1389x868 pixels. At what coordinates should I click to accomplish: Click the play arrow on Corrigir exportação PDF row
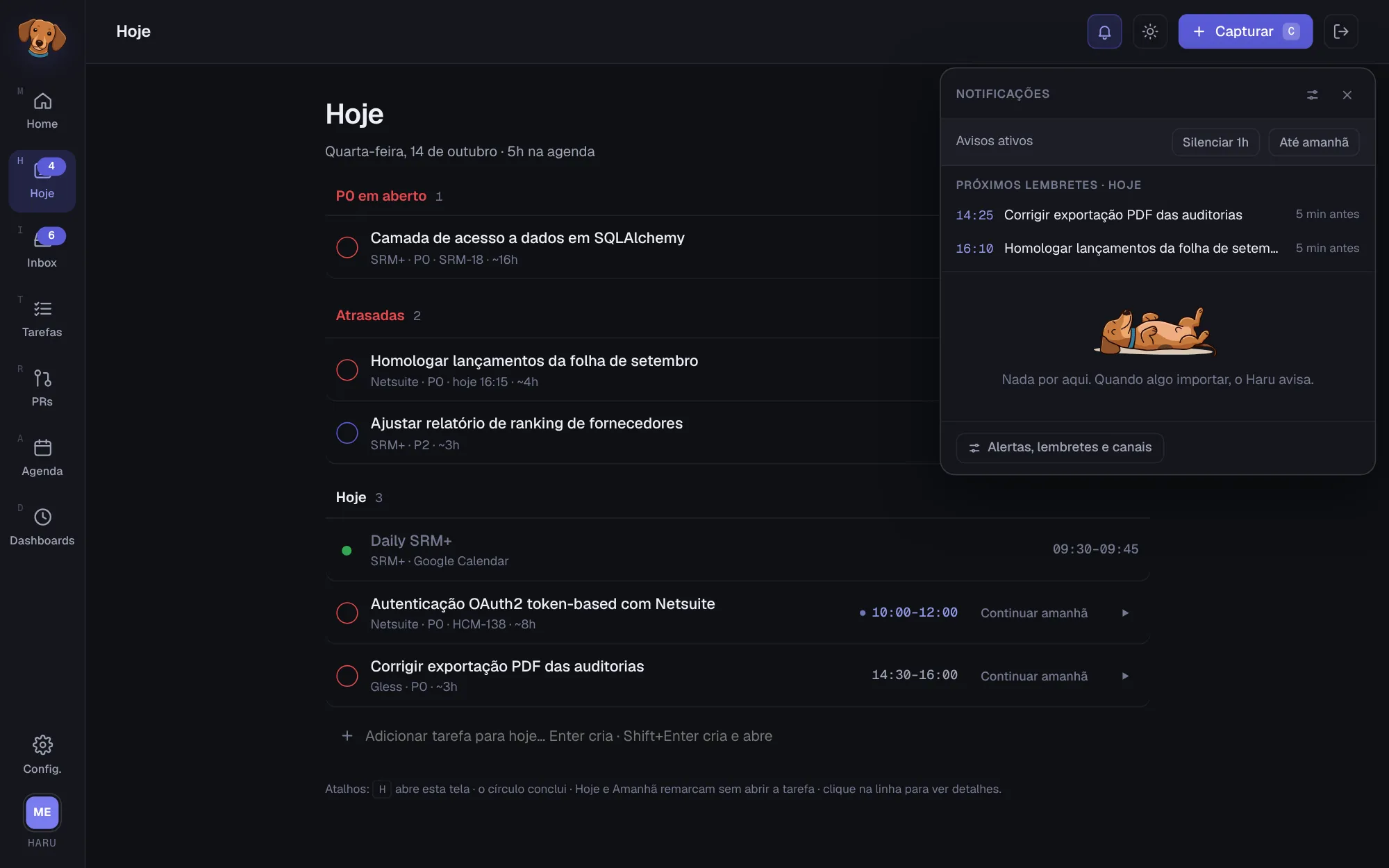click(x=1125, y=676)
